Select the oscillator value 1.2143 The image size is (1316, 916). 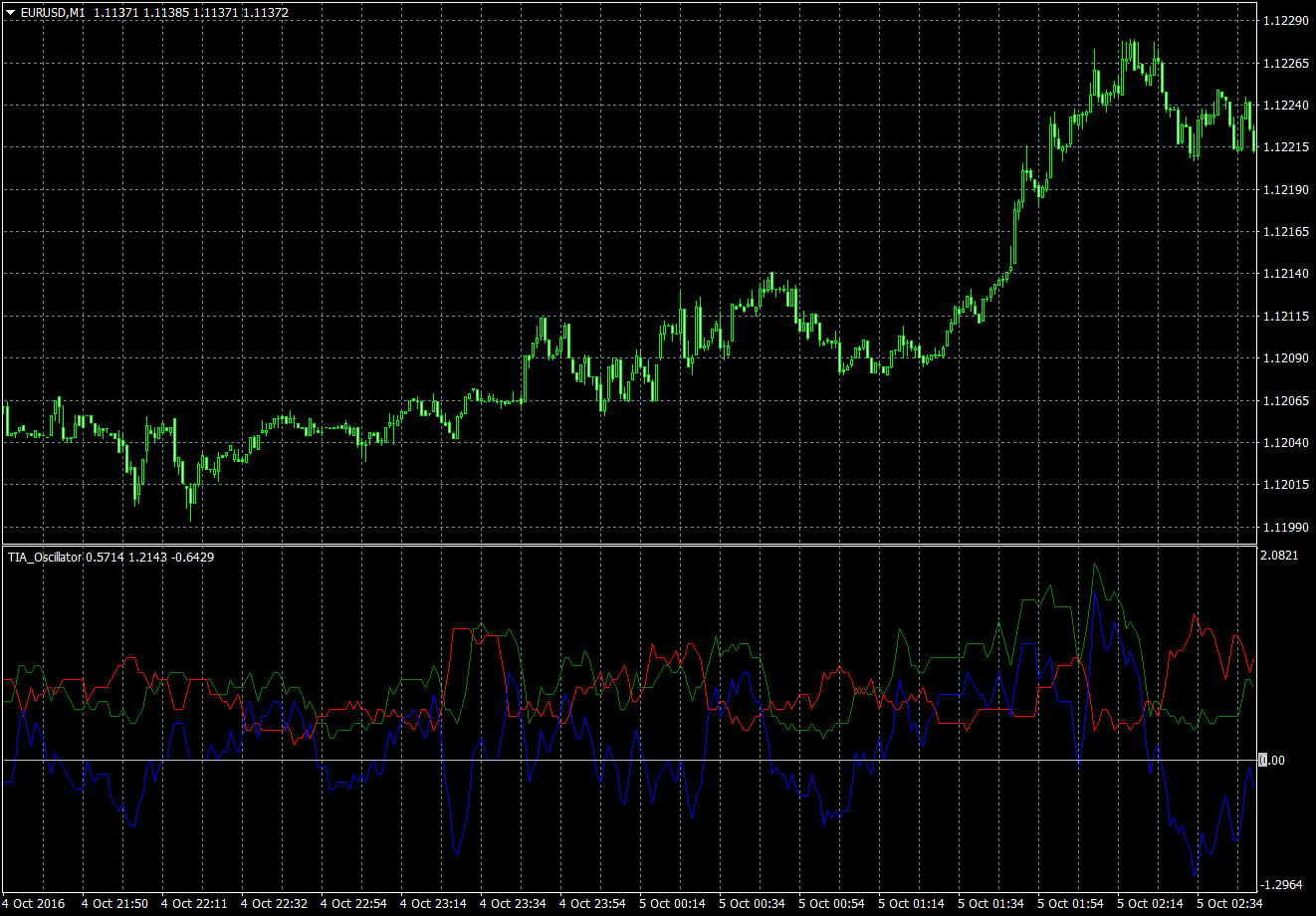pos(146,557)
